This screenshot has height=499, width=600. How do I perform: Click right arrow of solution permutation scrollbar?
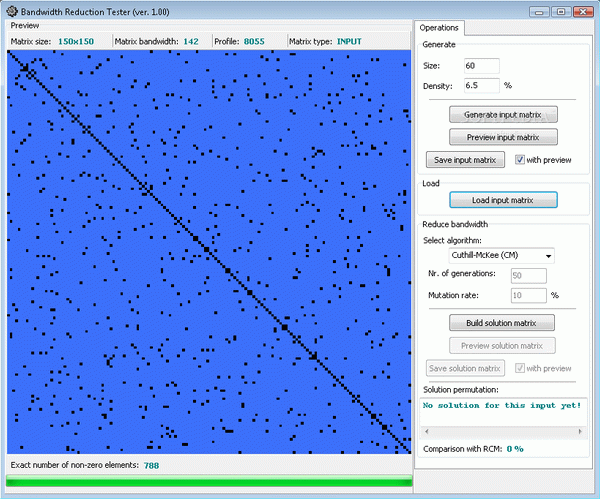(580, 432)
